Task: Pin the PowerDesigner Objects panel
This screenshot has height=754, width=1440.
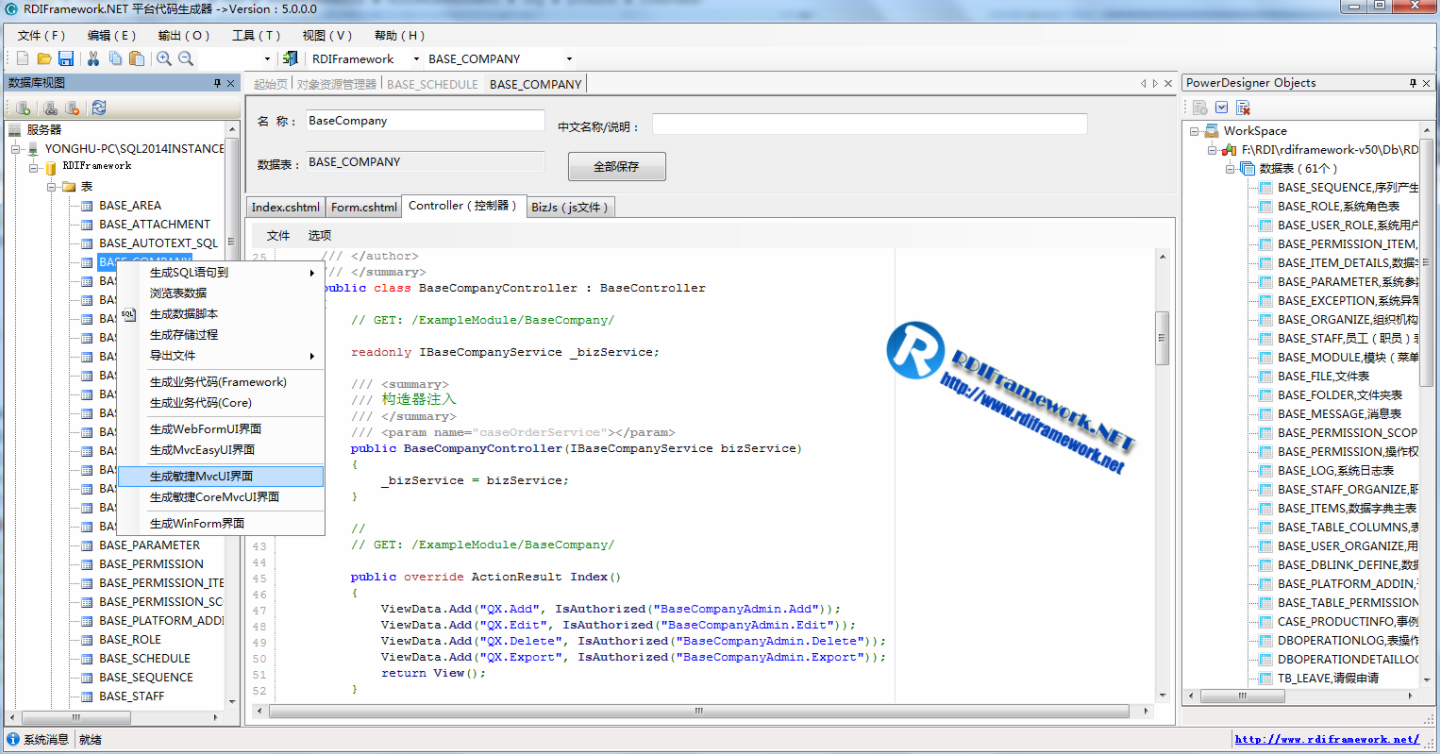Action: (1413, 83)
